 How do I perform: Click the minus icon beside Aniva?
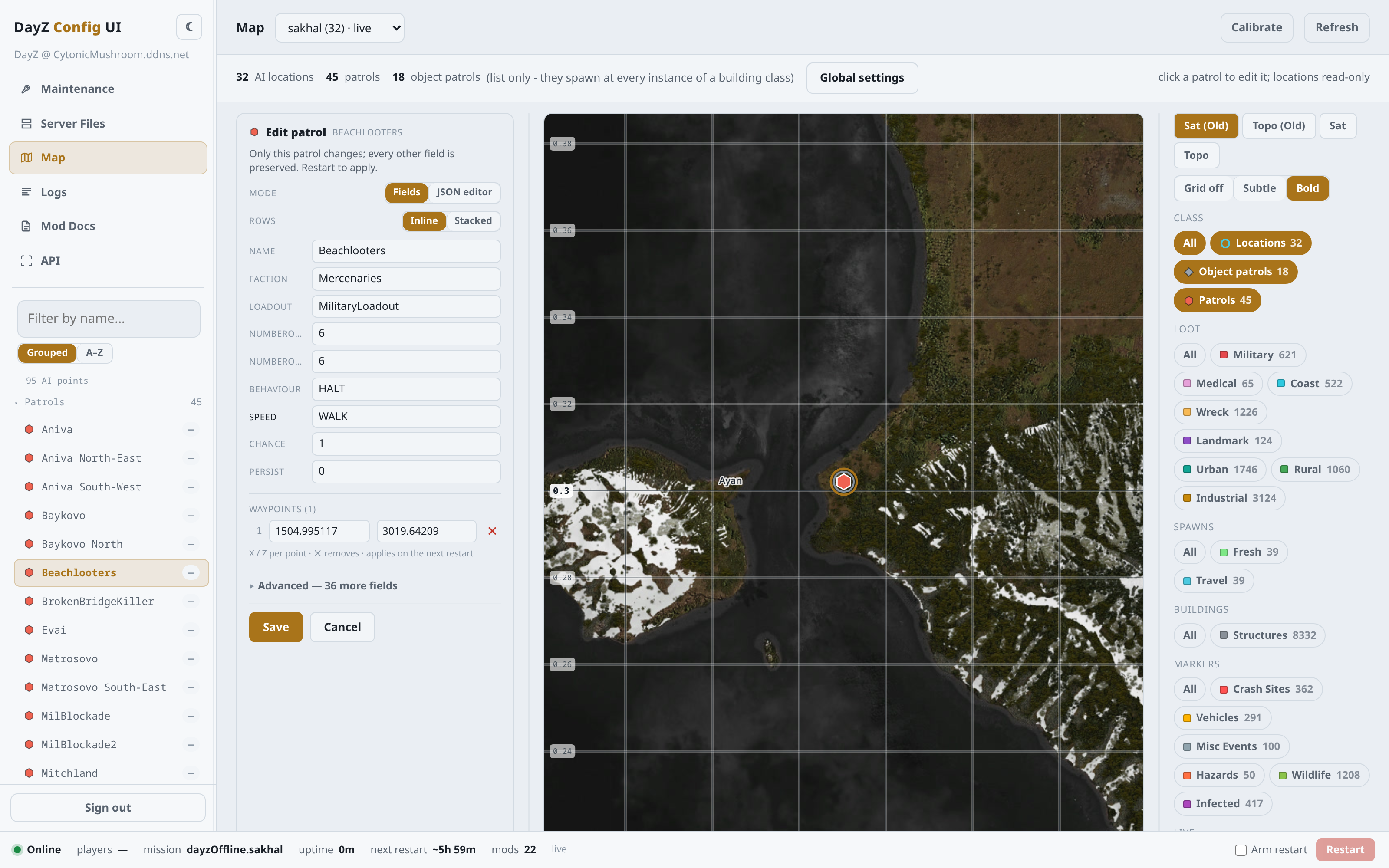[x=191, y=429]
